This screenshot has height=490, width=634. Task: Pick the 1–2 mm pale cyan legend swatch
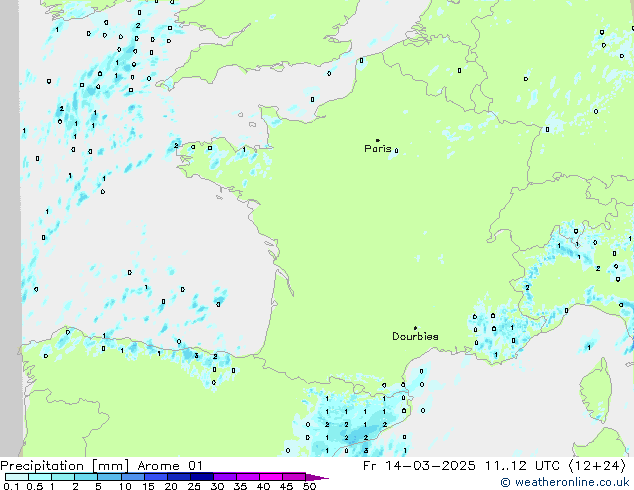63,477
